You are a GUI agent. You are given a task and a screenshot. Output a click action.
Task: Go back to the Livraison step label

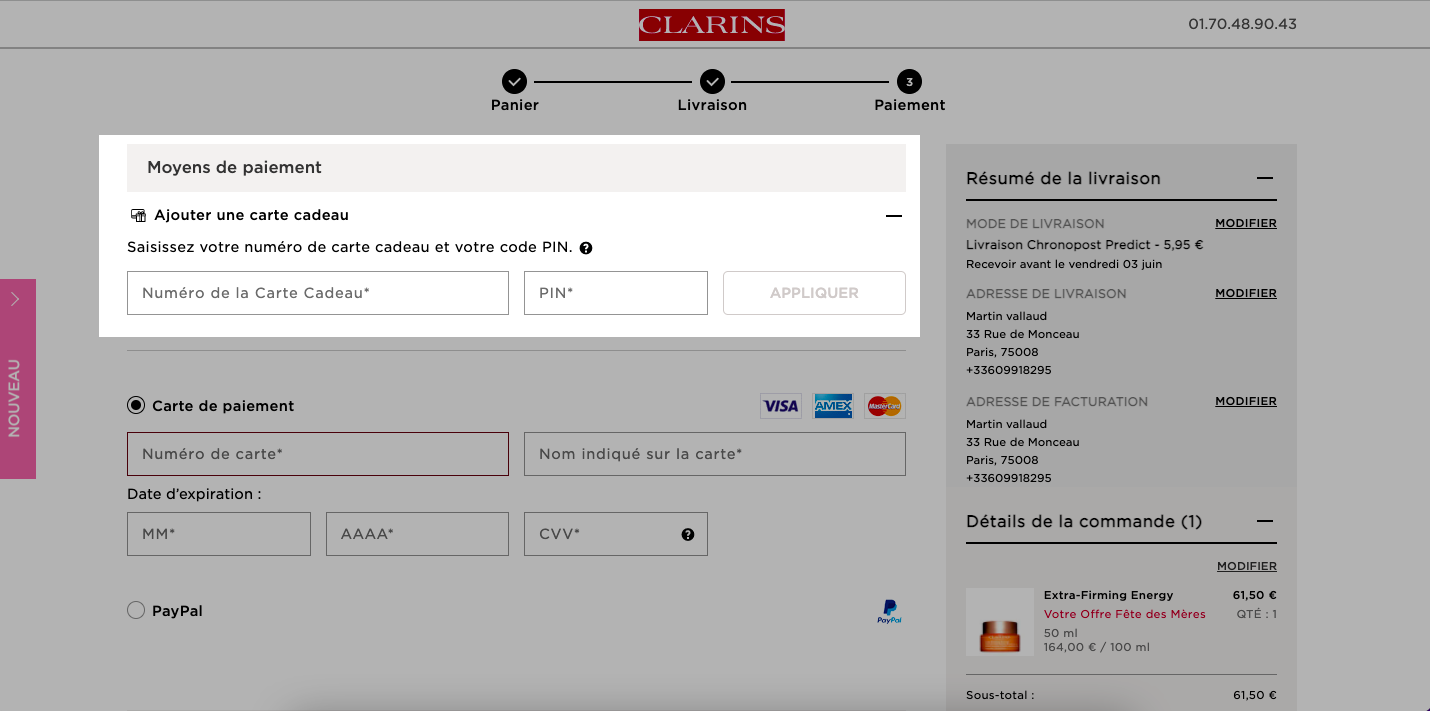click(712, 105)
